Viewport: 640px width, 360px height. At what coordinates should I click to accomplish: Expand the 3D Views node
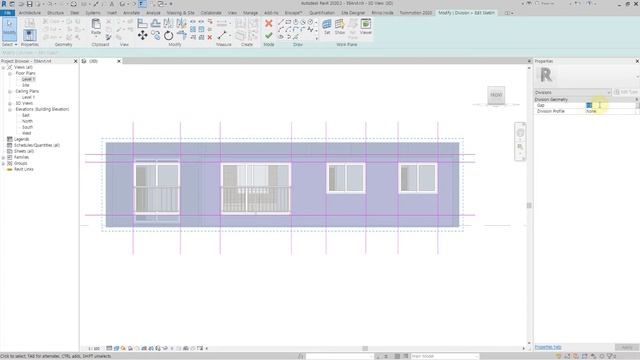(x=10, y=104)
